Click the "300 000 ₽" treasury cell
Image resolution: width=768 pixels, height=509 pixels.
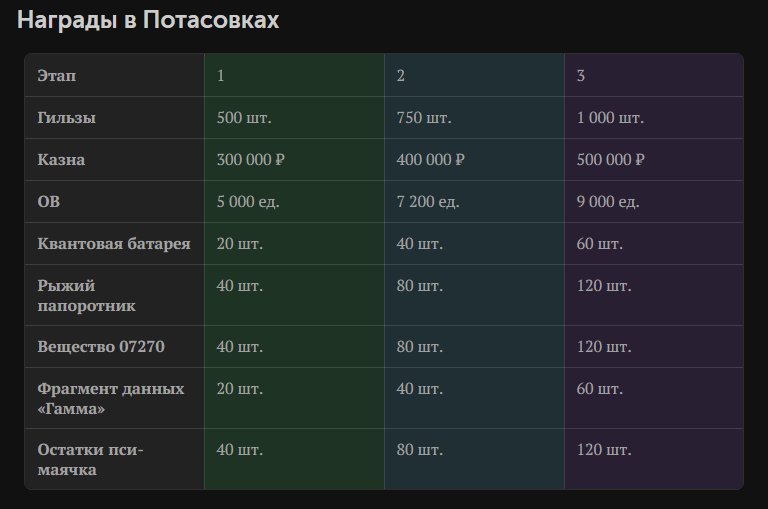coord(250,160)
